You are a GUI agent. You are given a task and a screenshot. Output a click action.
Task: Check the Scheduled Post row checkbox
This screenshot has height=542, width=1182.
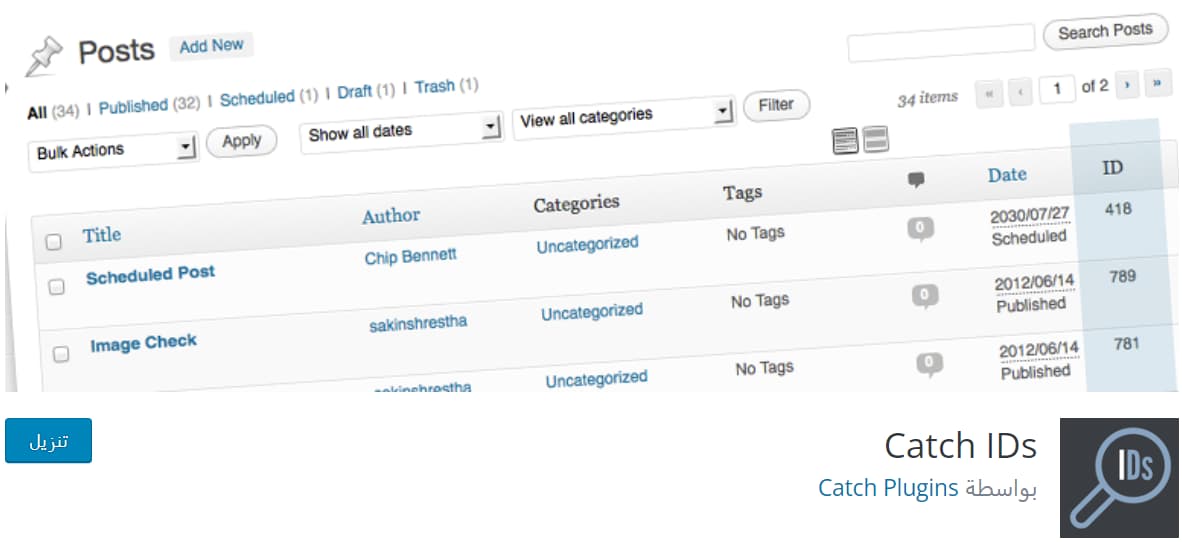coord(57,287)
